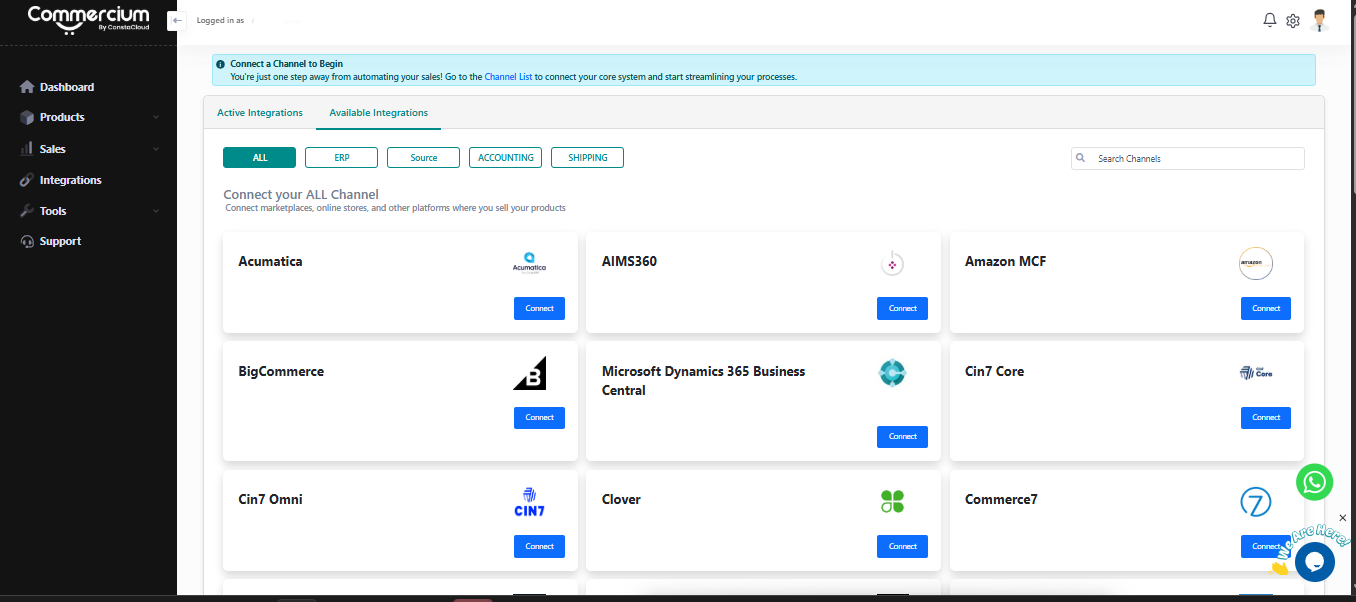1356x602 pixels.
Task: Click the Dynamics 365 Business Central logo
Action: [891, 373]
